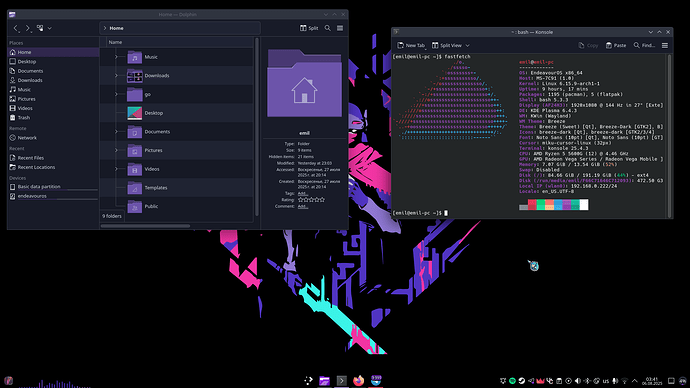
Task: Open Recent Files in the Places panel
Action: coord(53,157)
